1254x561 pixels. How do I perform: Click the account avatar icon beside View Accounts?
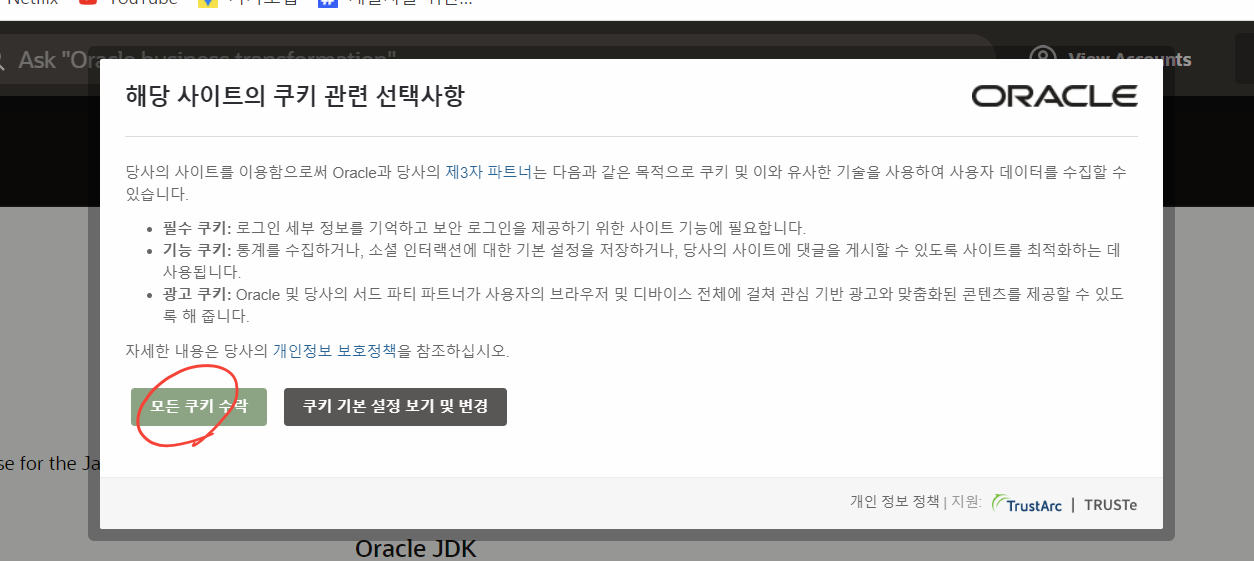1044,59
